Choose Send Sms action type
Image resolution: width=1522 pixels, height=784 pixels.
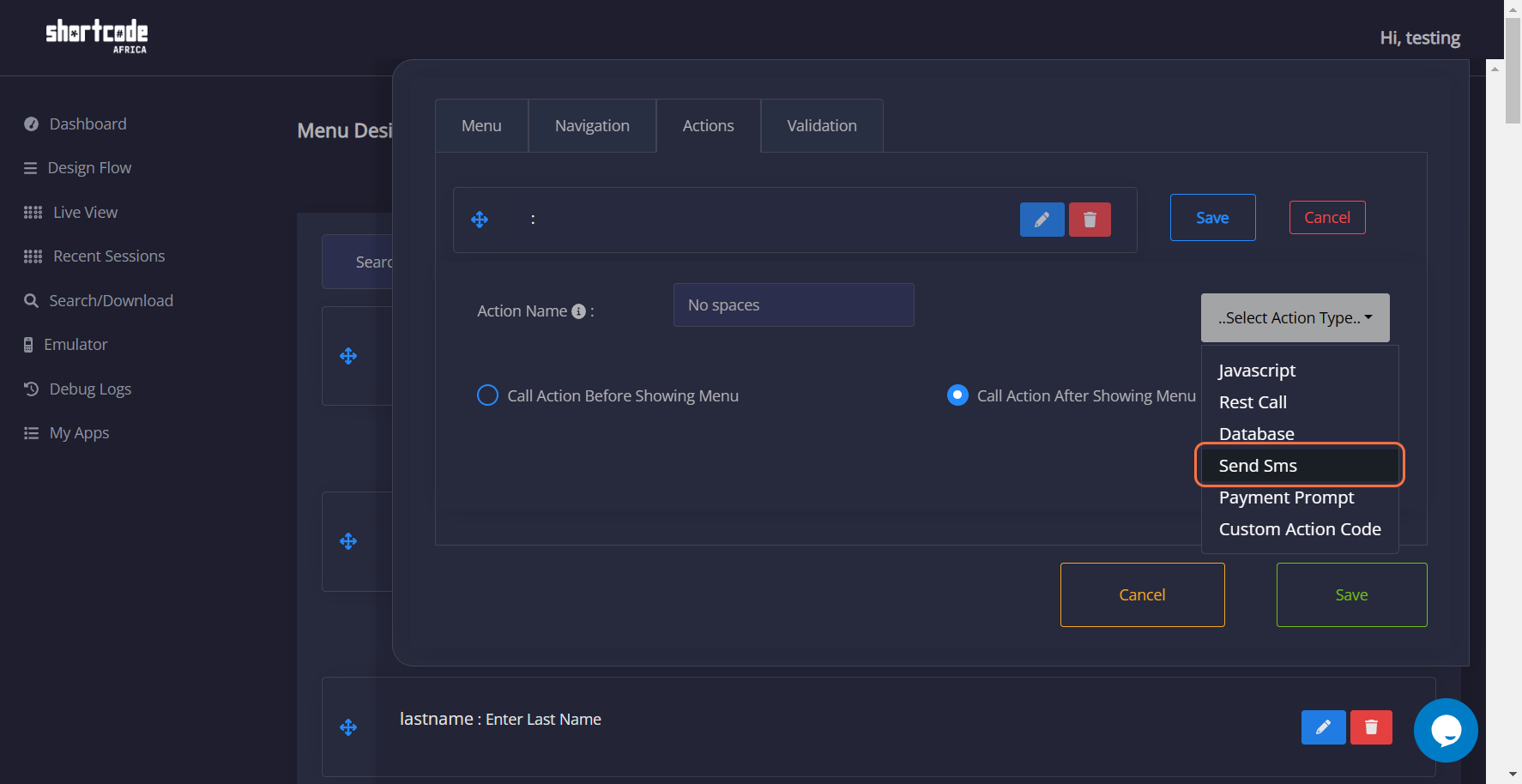[x=1300, y=466]
